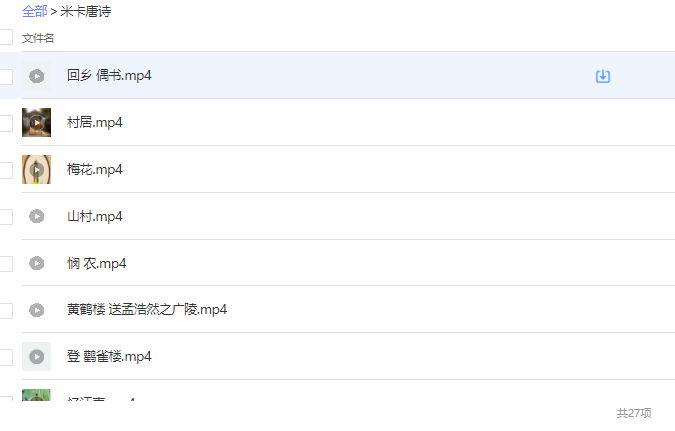675x431 pixels.
Task: Click video icon of 登 鹳雀楼.mp4
Action: [37, 357]
